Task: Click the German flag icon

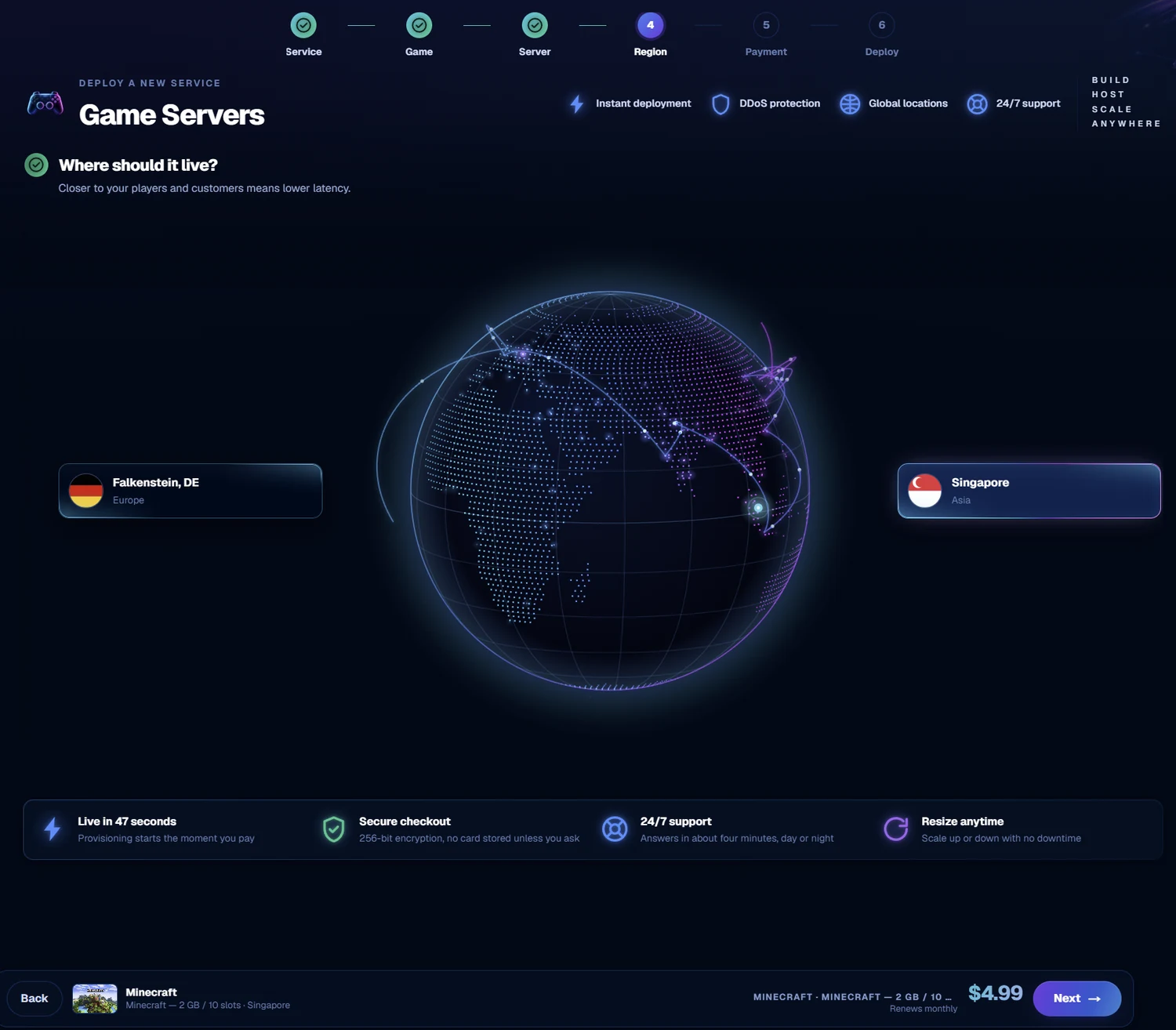Action: 86,491
